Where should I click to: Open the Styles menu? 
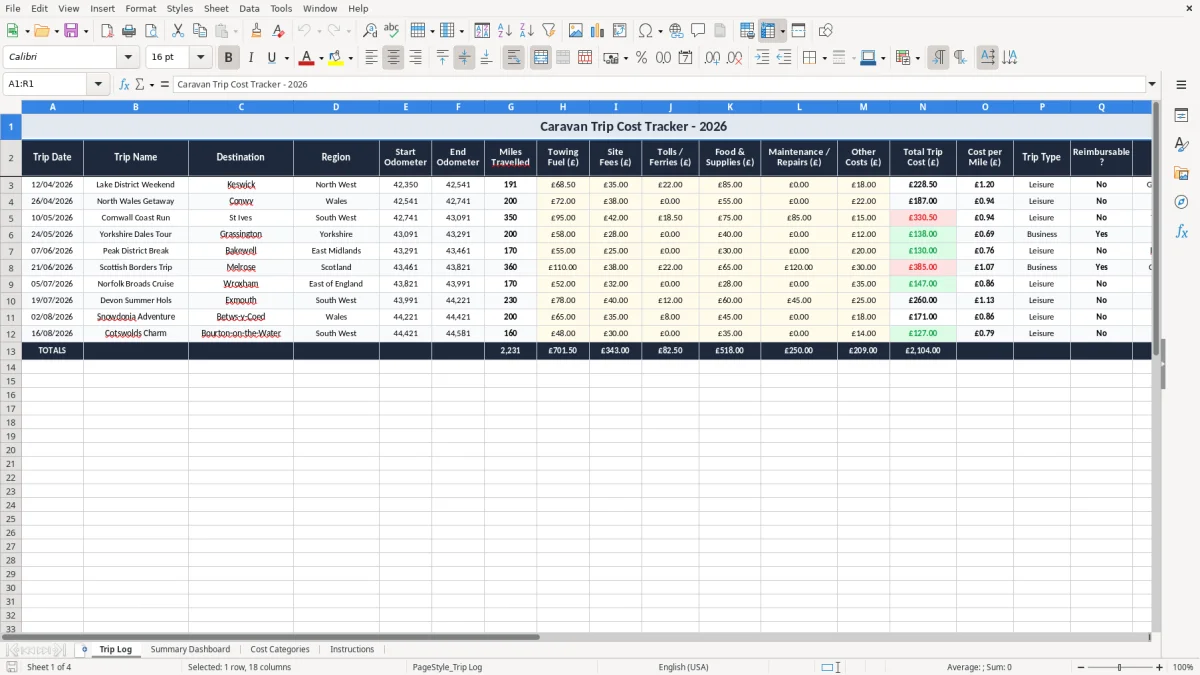pyautogui.click(x=180, y=8)
